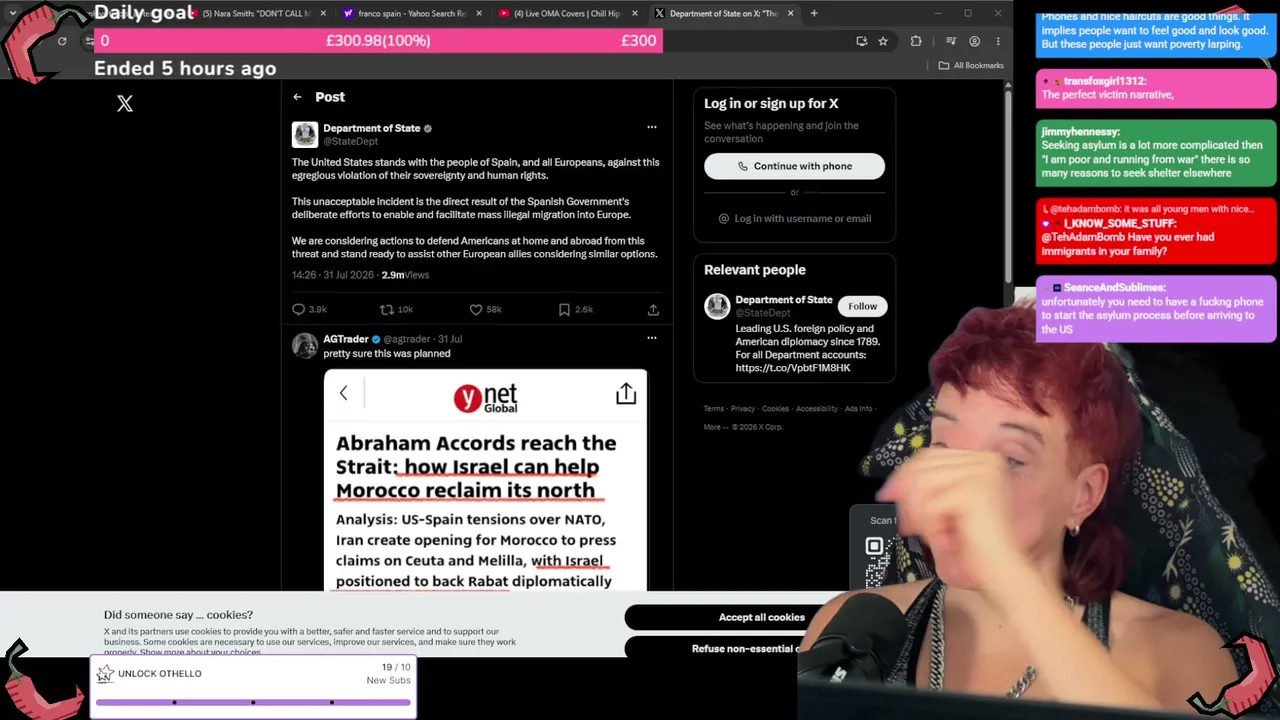This screenshot has height=720, width=1280.
Task: Open the Department of State name in Relevant people
Action: click(x=784, y=300)
